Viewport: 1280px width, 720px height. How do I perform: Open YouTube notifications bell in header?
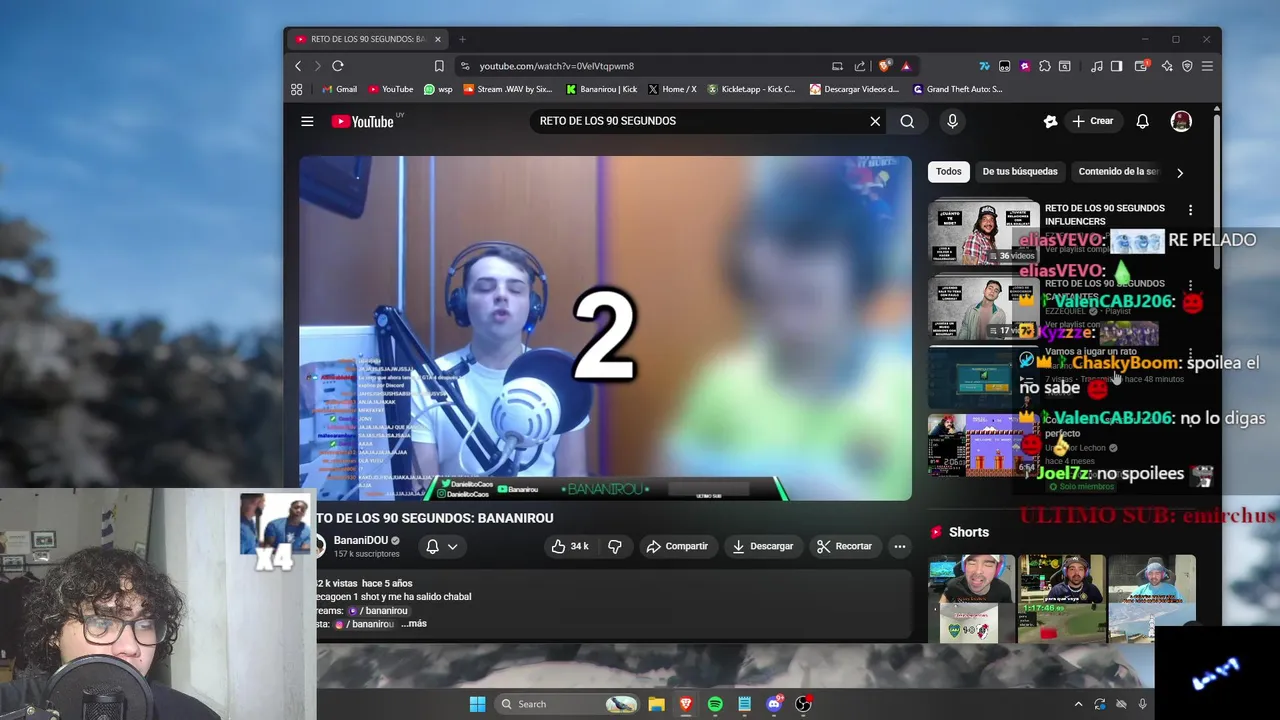pos(1142,121)
